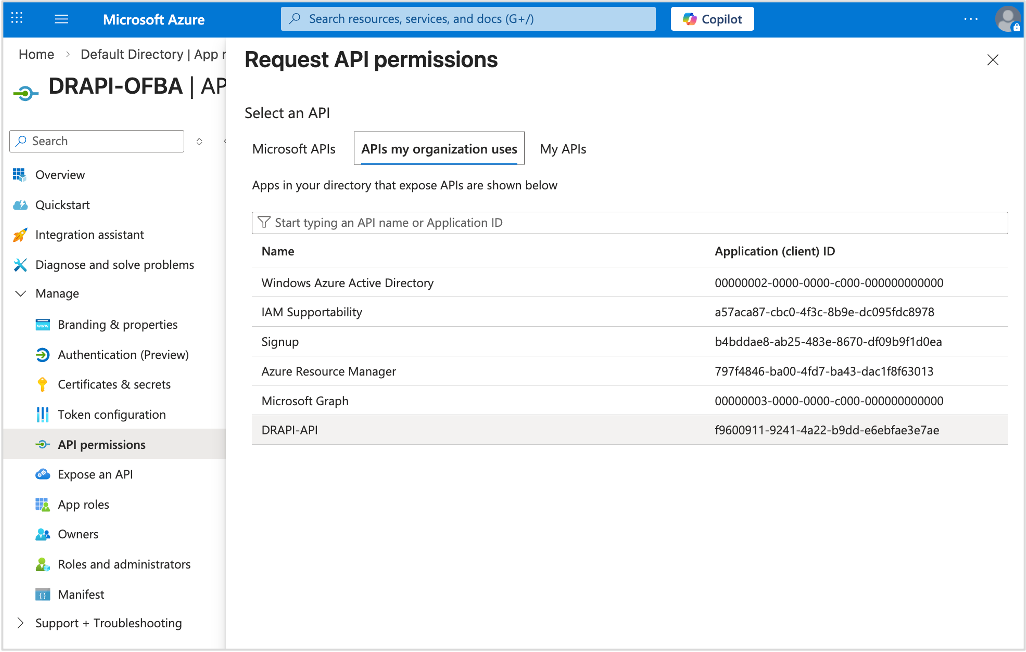Image resolution: width=1026 pixels, height=652 pixels.
Task: Open the more options ellipsis menu
Action: tap(969, 18)
